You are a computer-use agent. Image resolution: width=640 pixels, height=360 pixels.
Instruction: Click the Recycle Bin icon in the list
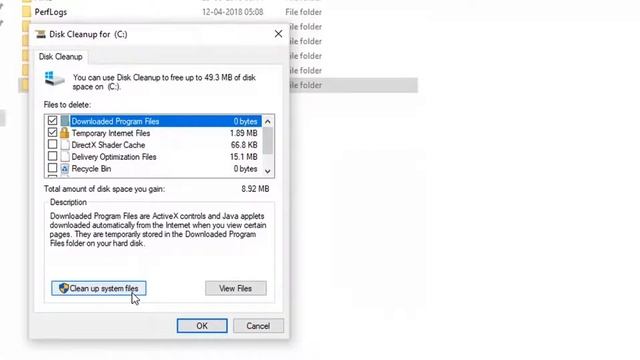point(65,169)
